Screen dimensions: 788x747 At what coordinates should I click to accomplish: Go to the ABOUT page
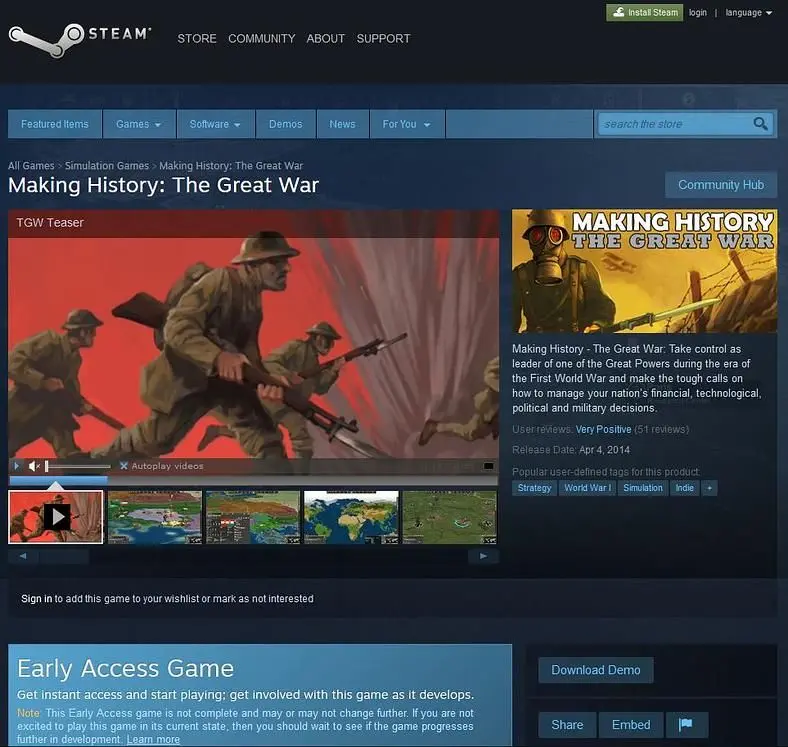[326, 39]
